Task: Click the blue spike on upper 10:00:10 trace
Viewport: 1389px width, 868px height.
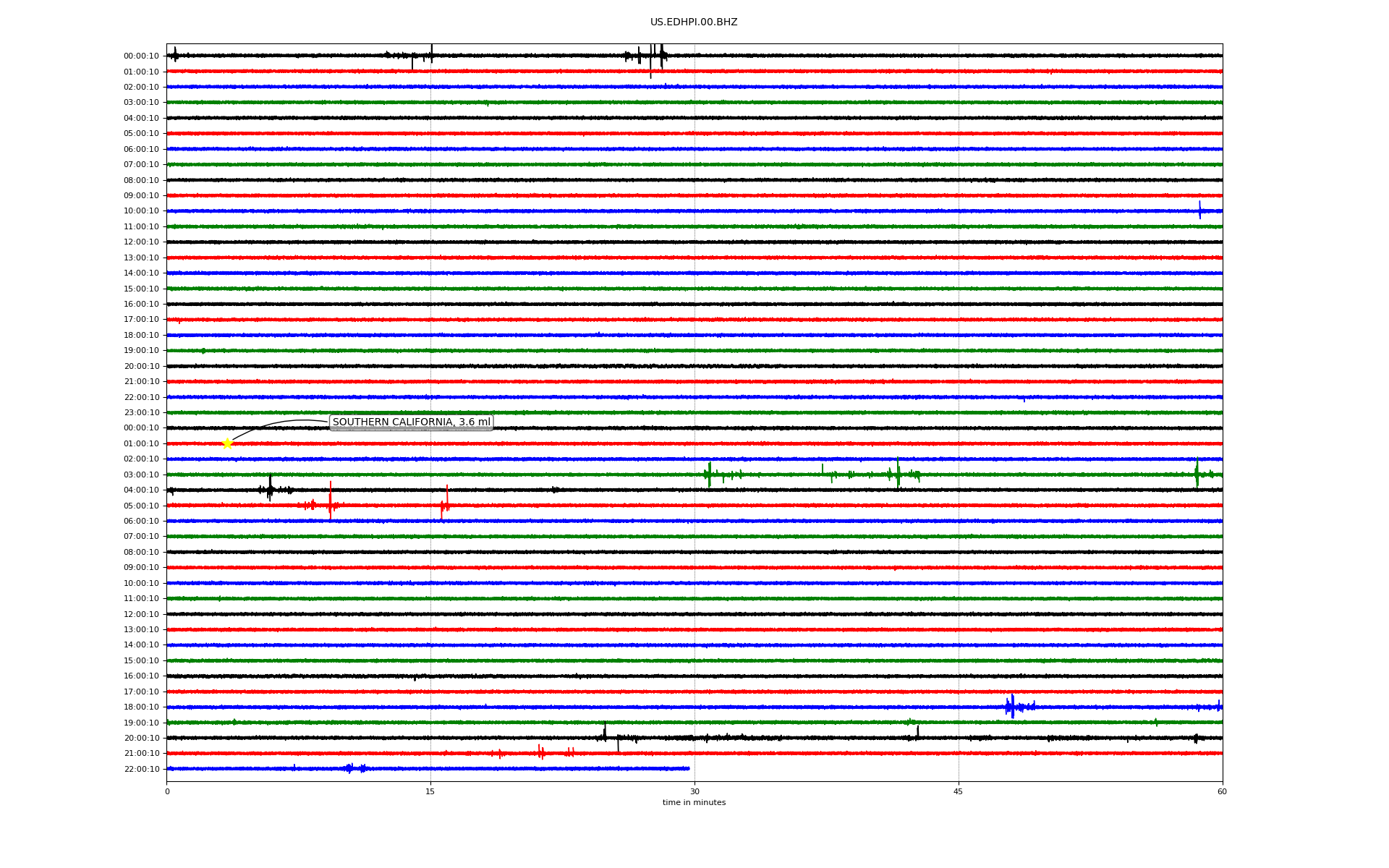Action: click(1199, 210)
